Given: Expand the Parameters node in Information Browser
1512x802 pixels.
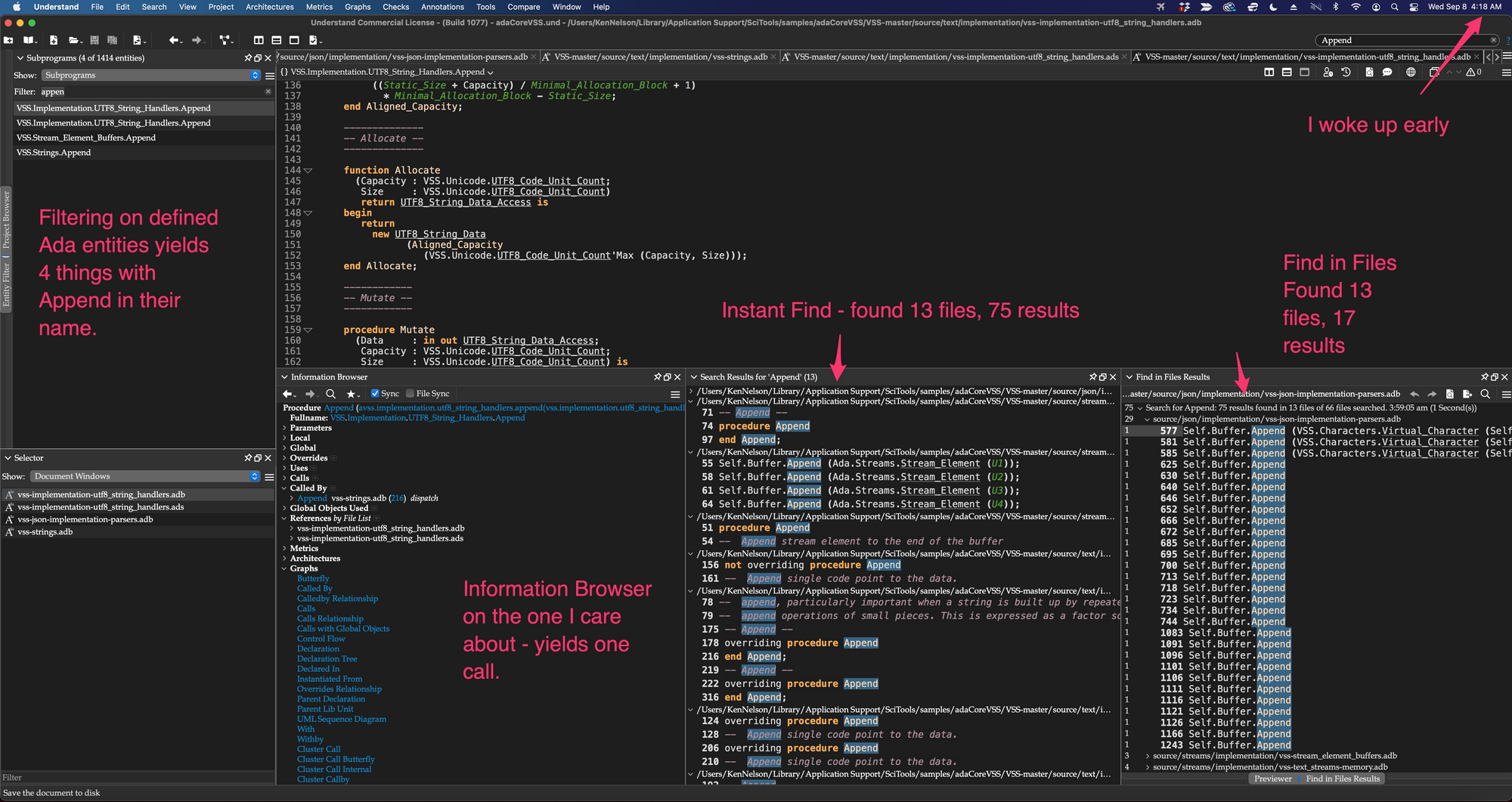Looking at the screenshot, I should pyautogui.click(x=284, y=428).
